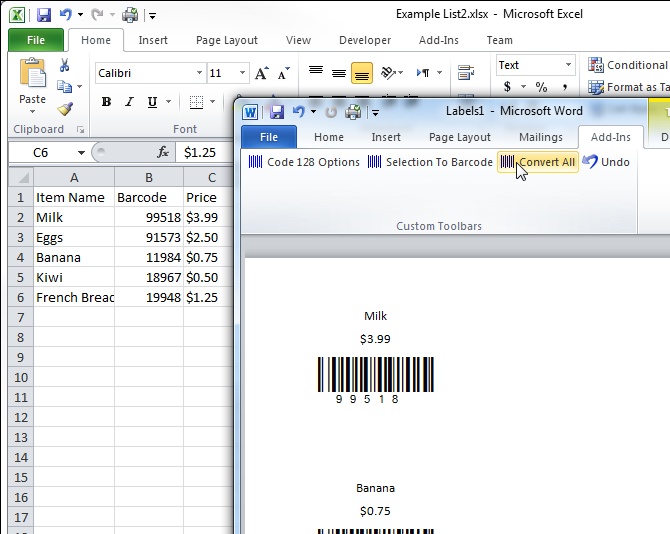Image resolution: width=670 pixels, height=534 pixels.
Task: Select row 4 header
Action: (x=21, y=258)
